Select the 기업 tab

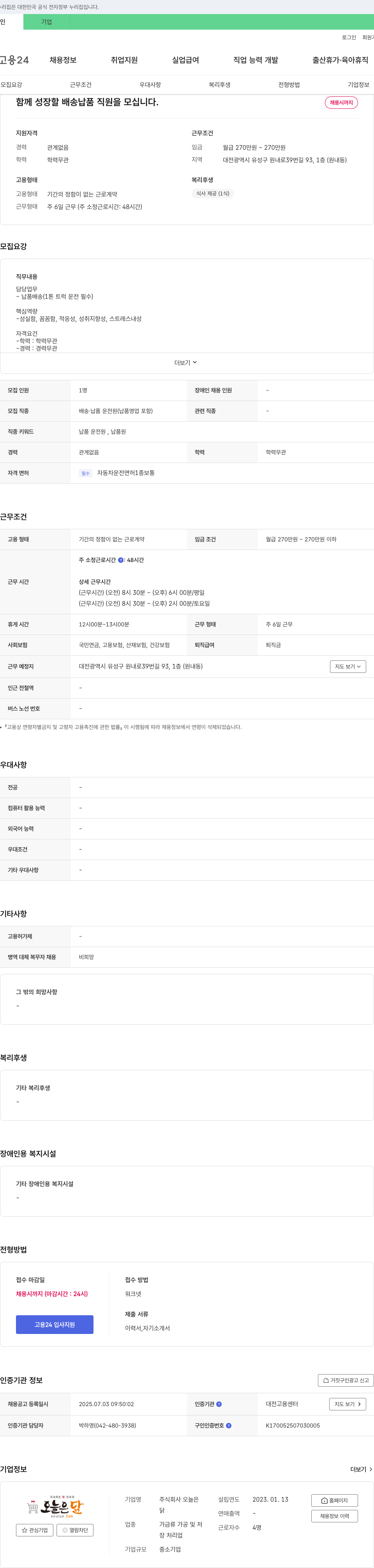[x=46, y=22]
